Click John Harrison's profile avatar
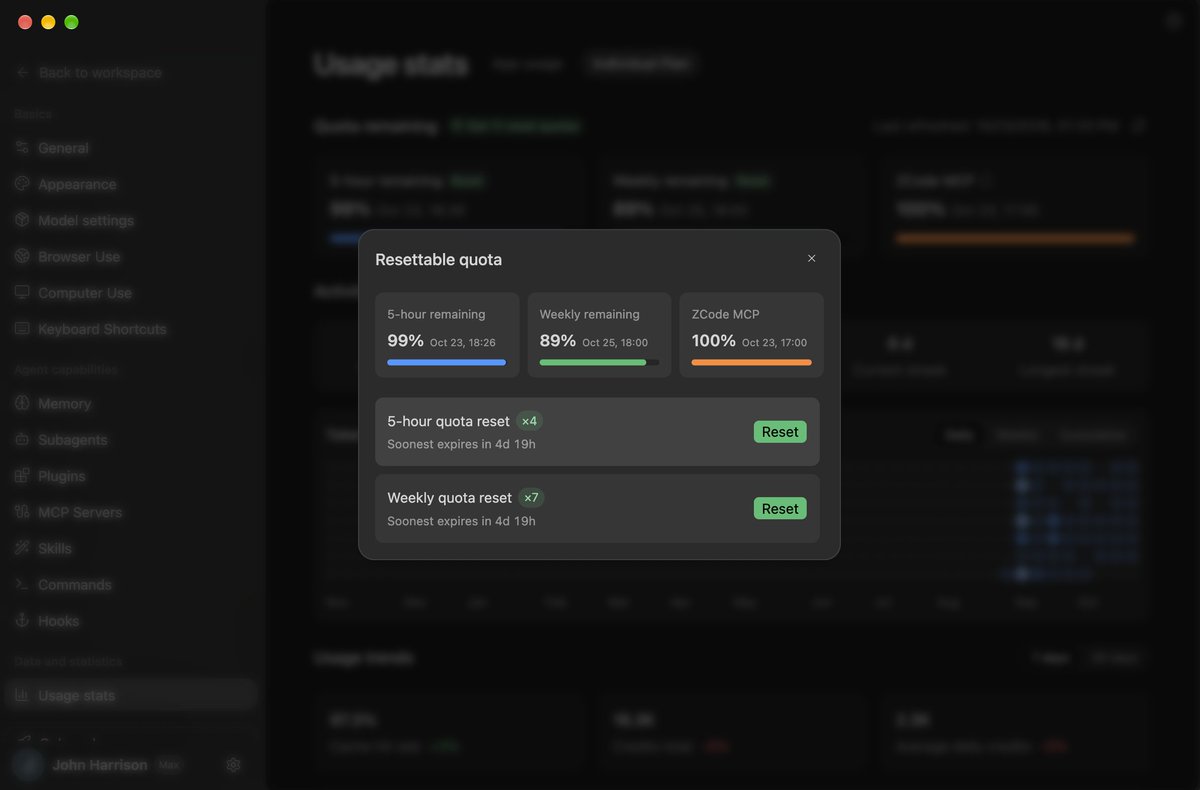This screenshot has height=790, width=1200. (x=28, y=765)
